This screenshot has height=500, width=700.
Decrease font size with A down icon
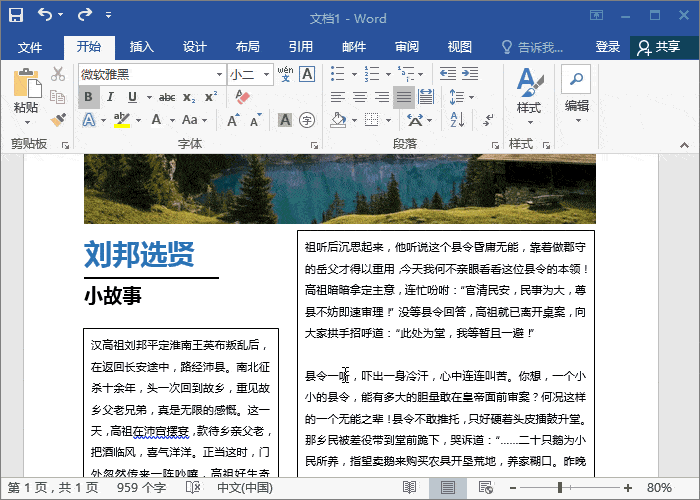coord(255,120)
